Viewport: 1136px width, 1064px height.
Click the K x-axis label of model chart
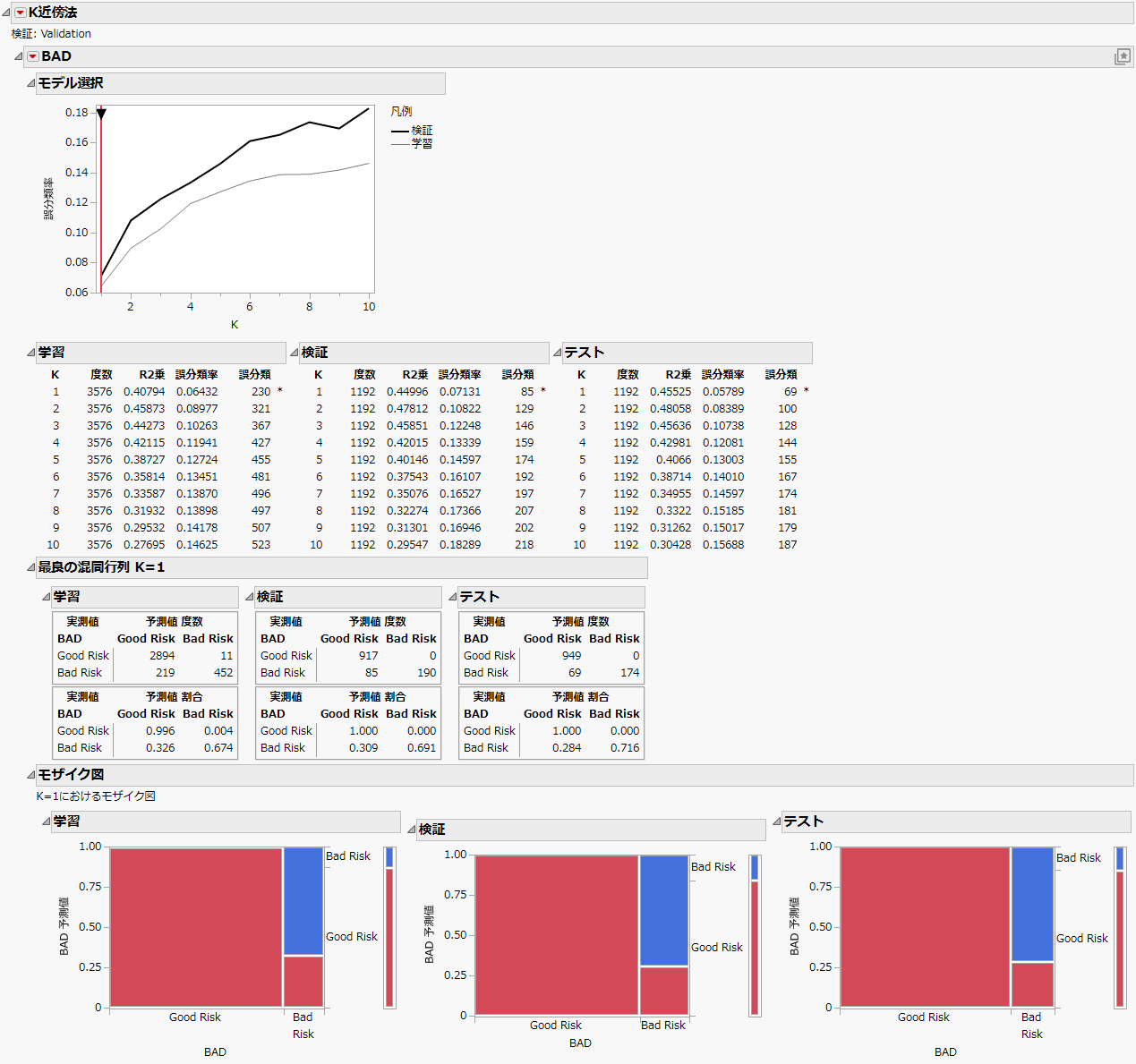pos(235,325)
